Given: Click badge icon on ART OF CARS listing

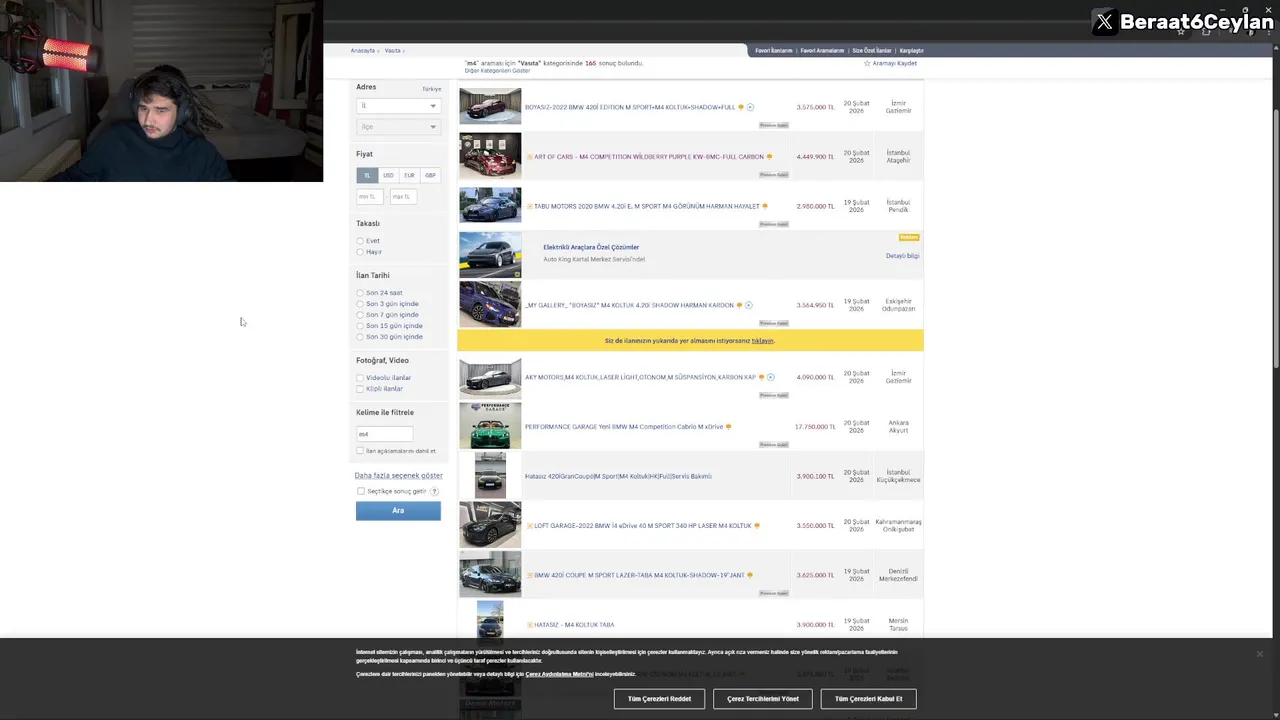Looking at the screenshot, I should point(769,156).
